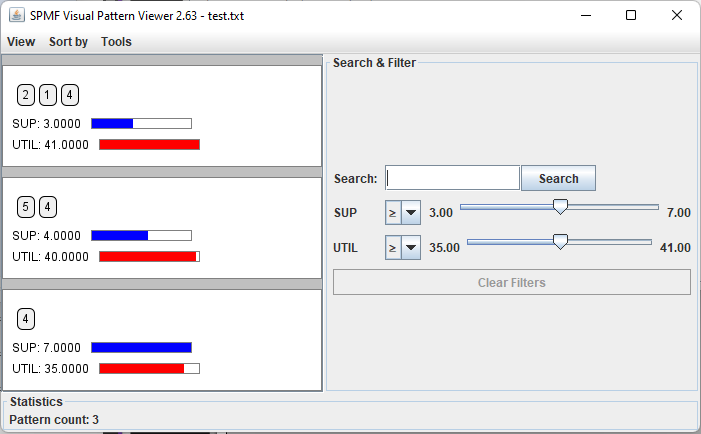Click the UTIL filter slider handle
The image size is (701, 434).
pos(560,242)
